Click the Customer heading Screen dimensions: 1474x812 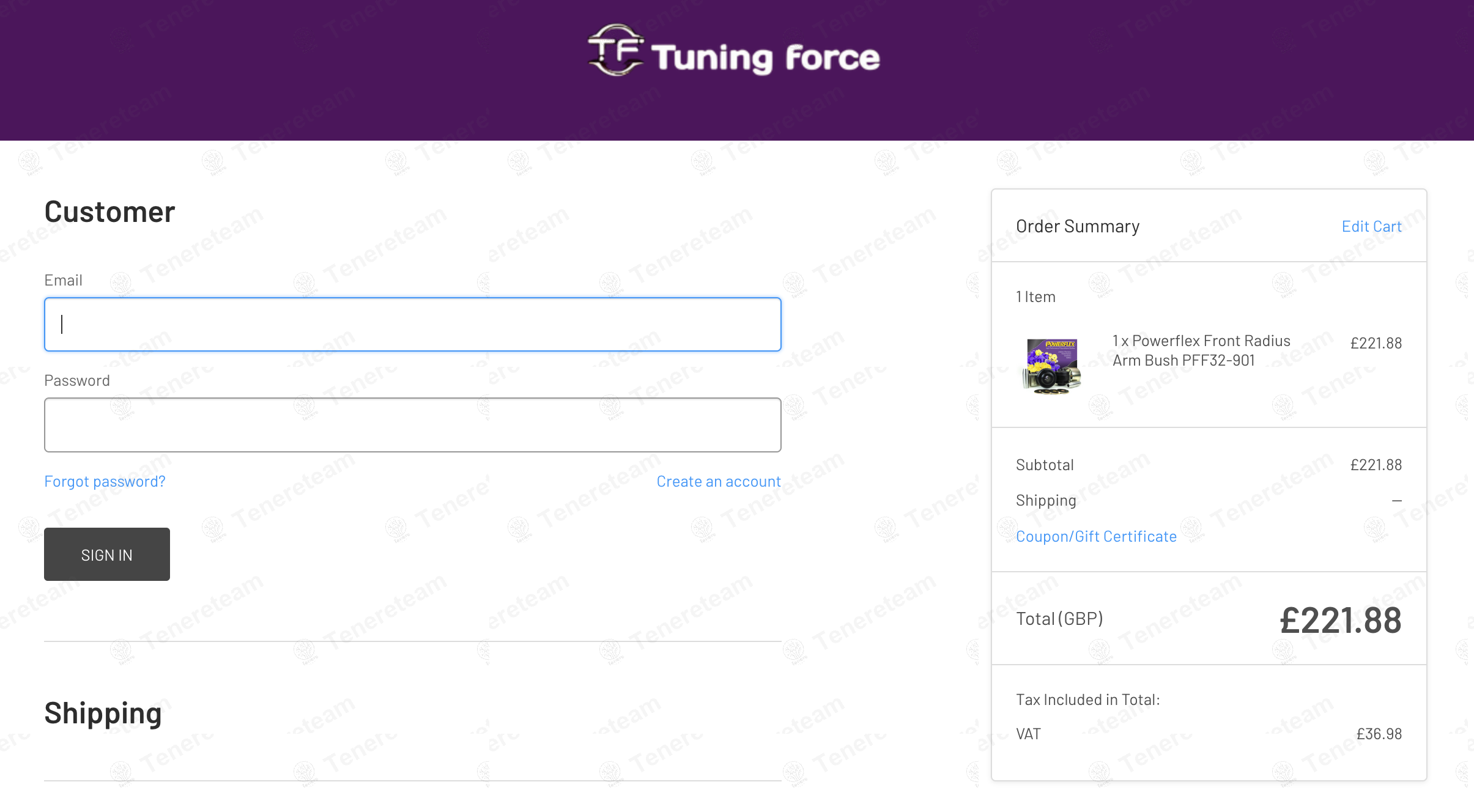(x=109, y=212)
